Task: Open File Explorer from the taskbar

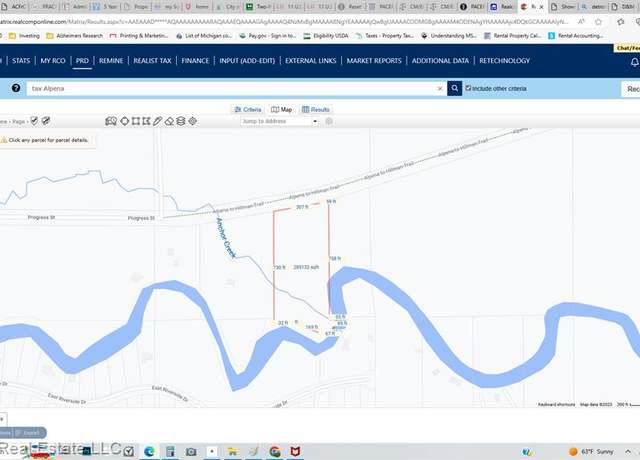Action: pyautogui.click(x=233, y=451)
